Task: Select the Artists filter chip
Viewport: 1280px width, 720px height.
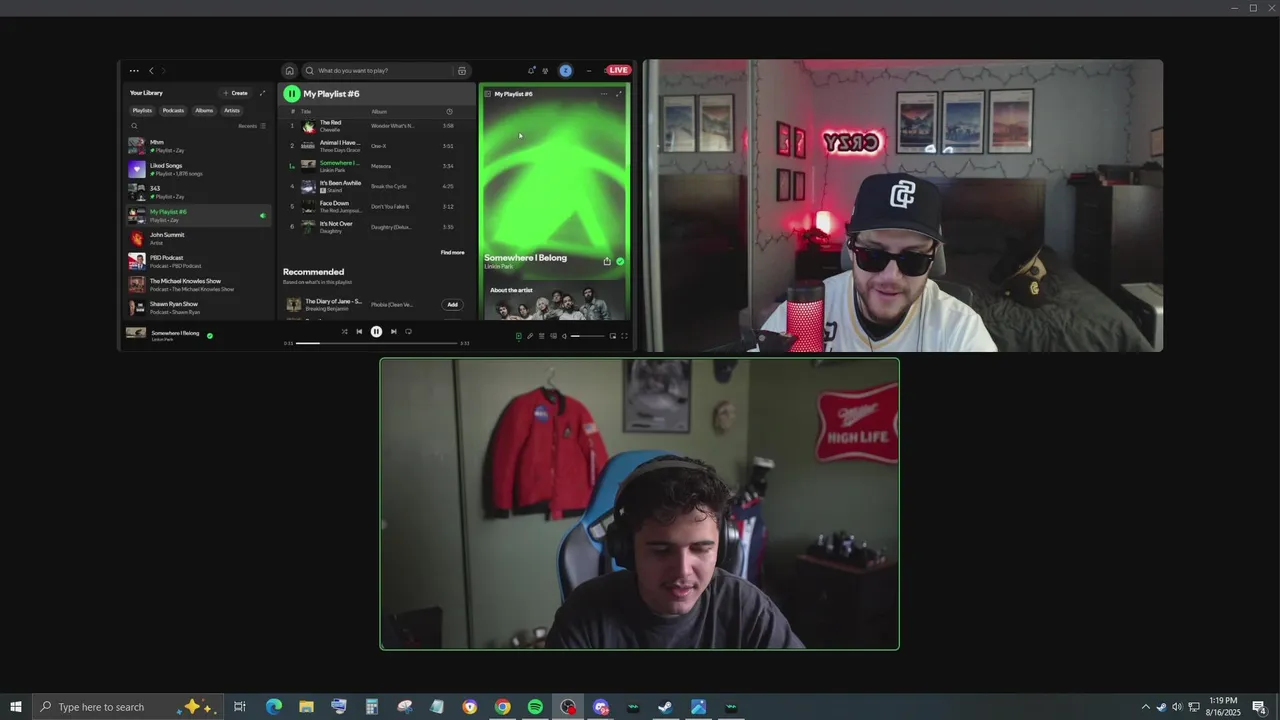Action: click(232, 111)
